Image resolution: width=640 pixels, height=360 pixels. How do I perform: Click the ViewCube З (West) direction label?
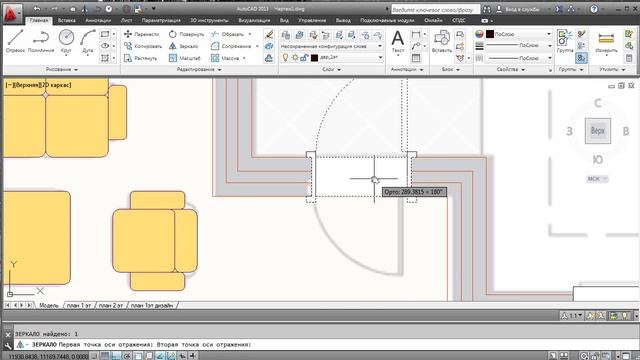[x=569, y=131]
